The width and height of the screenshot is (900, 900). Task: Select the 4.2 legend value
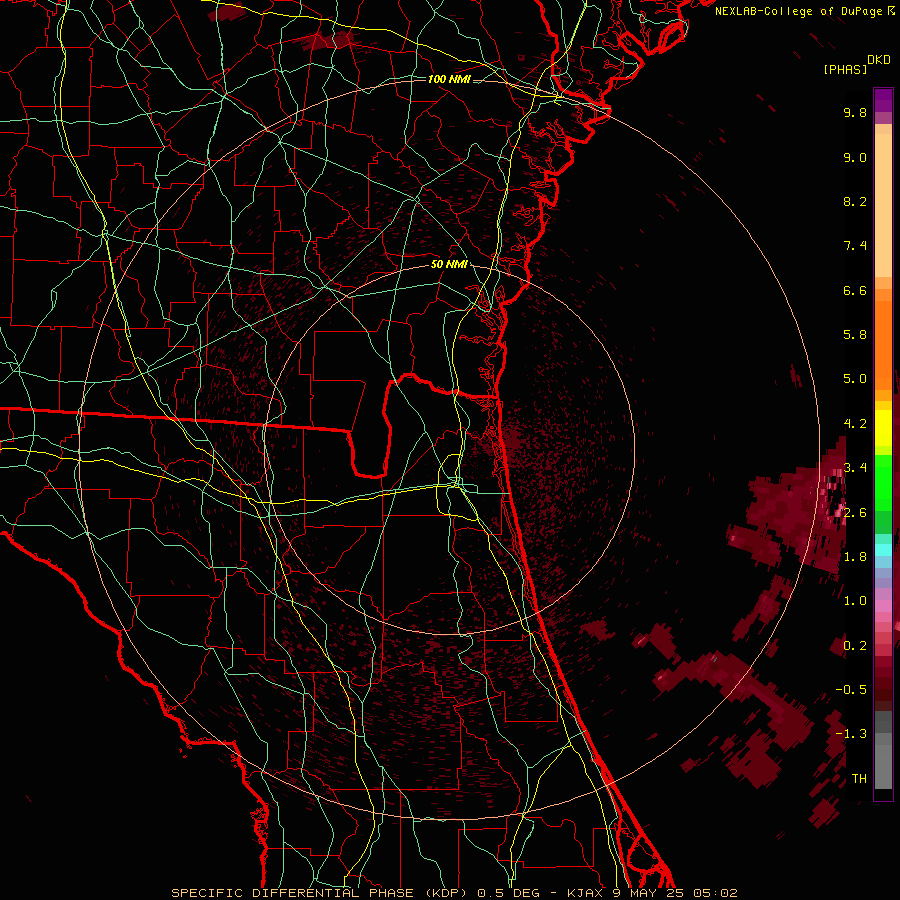pyautogui.click(x=855, y=424)
